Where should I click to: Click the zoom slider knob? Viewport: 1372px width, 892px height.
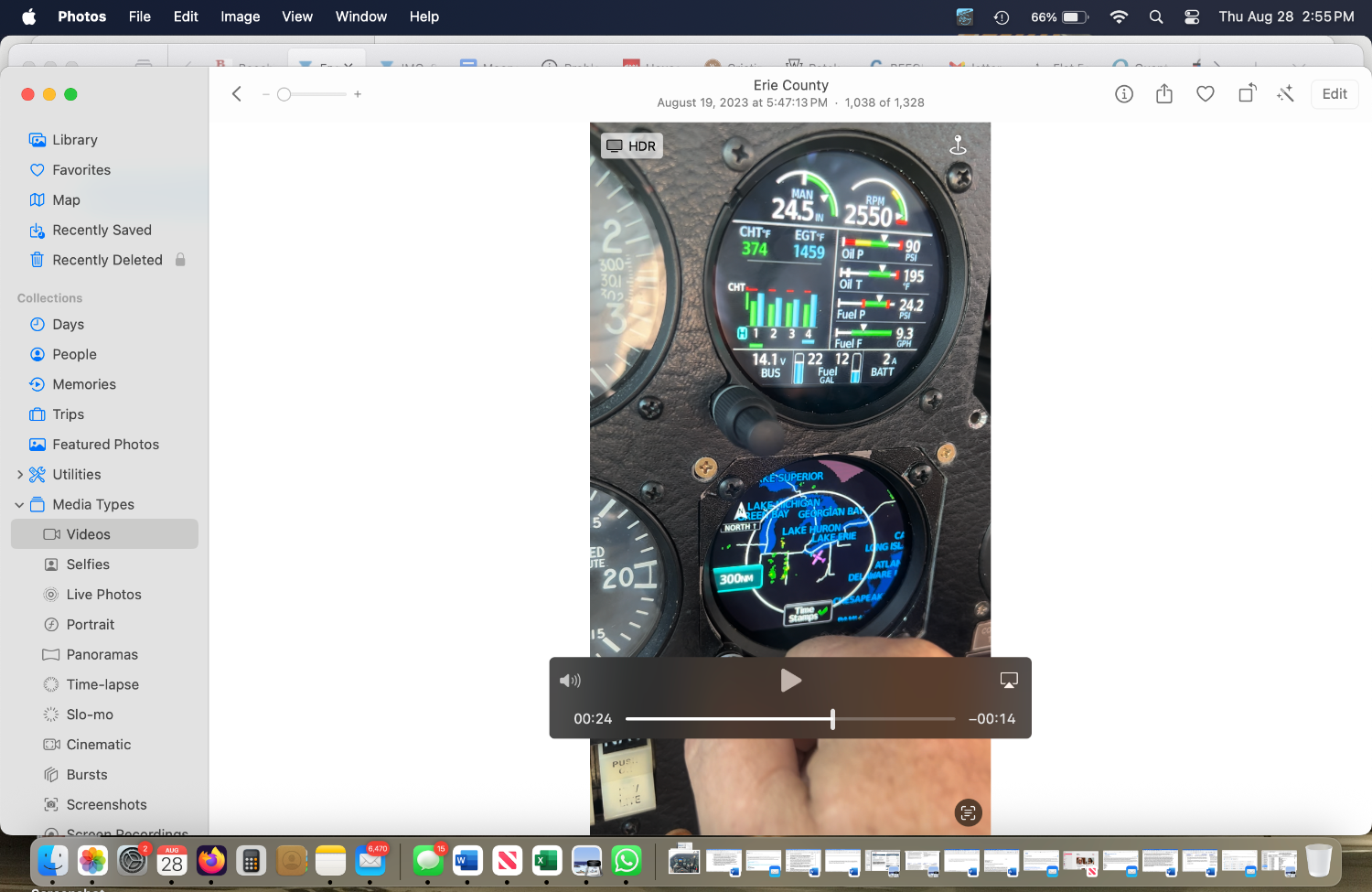point(284,94)
